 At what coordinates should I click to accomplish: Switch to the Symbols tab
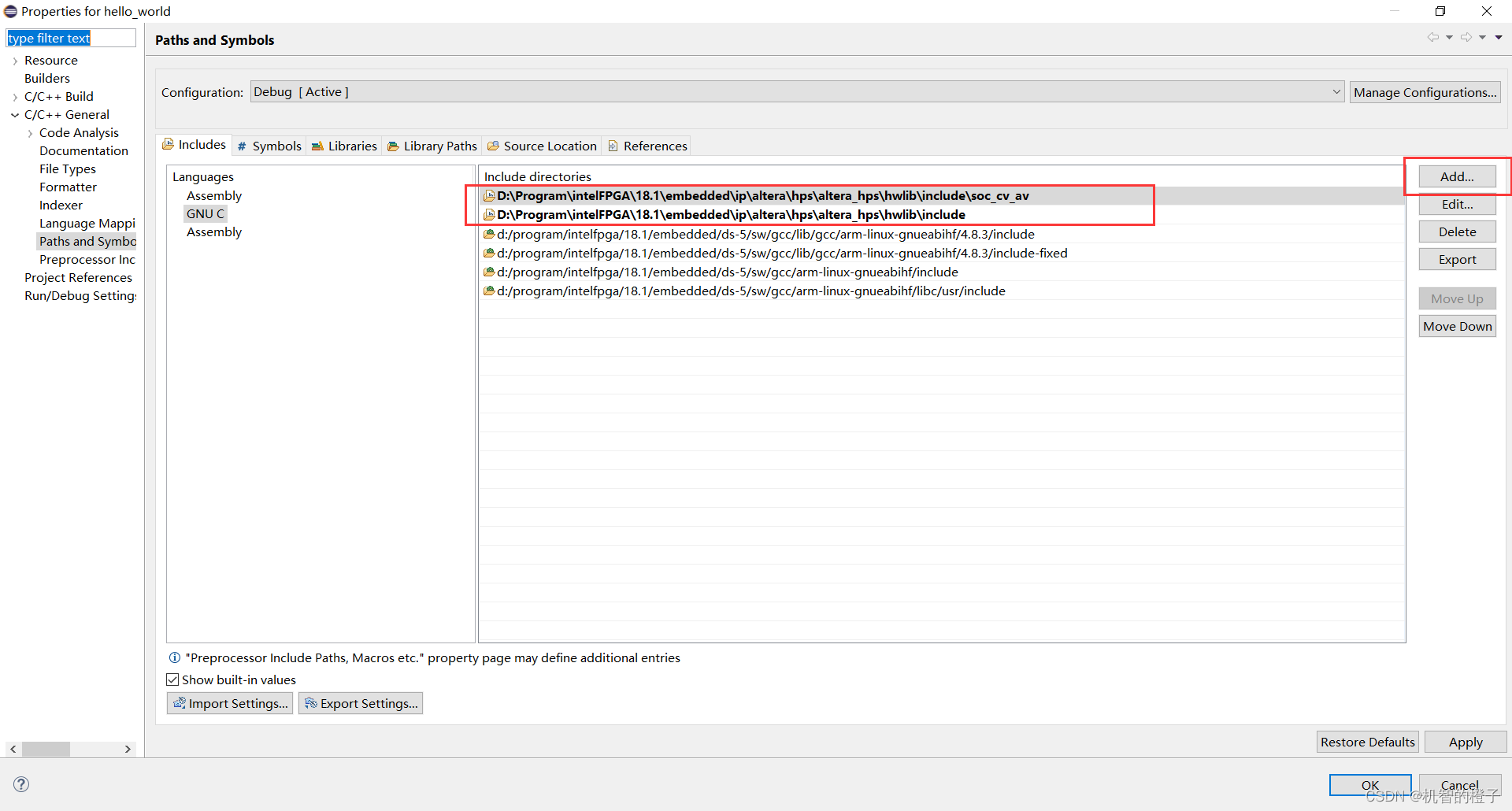pyautogui.click(x=269, y=146)
